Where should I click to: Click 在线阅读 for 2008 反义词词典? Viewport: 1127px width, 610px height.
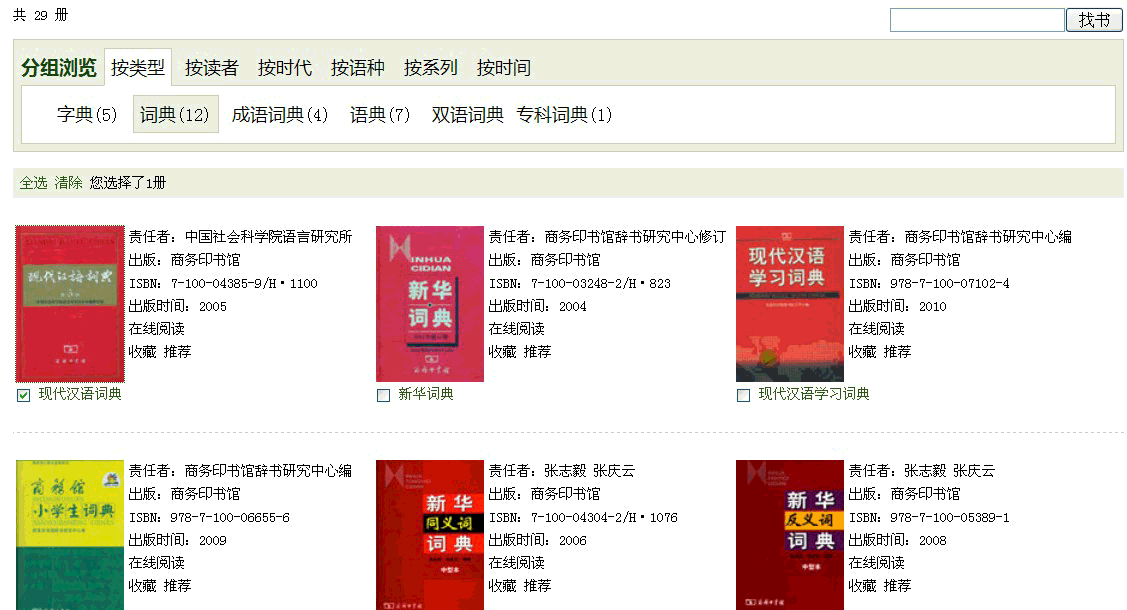pos(877,563)
